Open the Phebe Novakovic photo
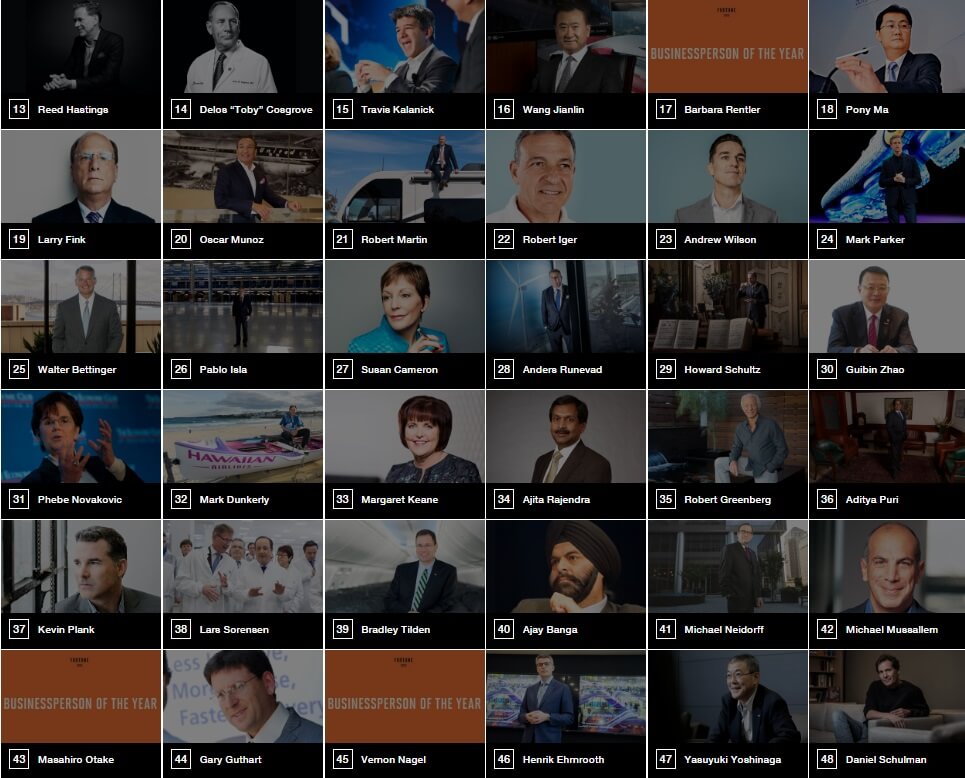Screen dimensions: 965x778 click(x=81, y=436)
